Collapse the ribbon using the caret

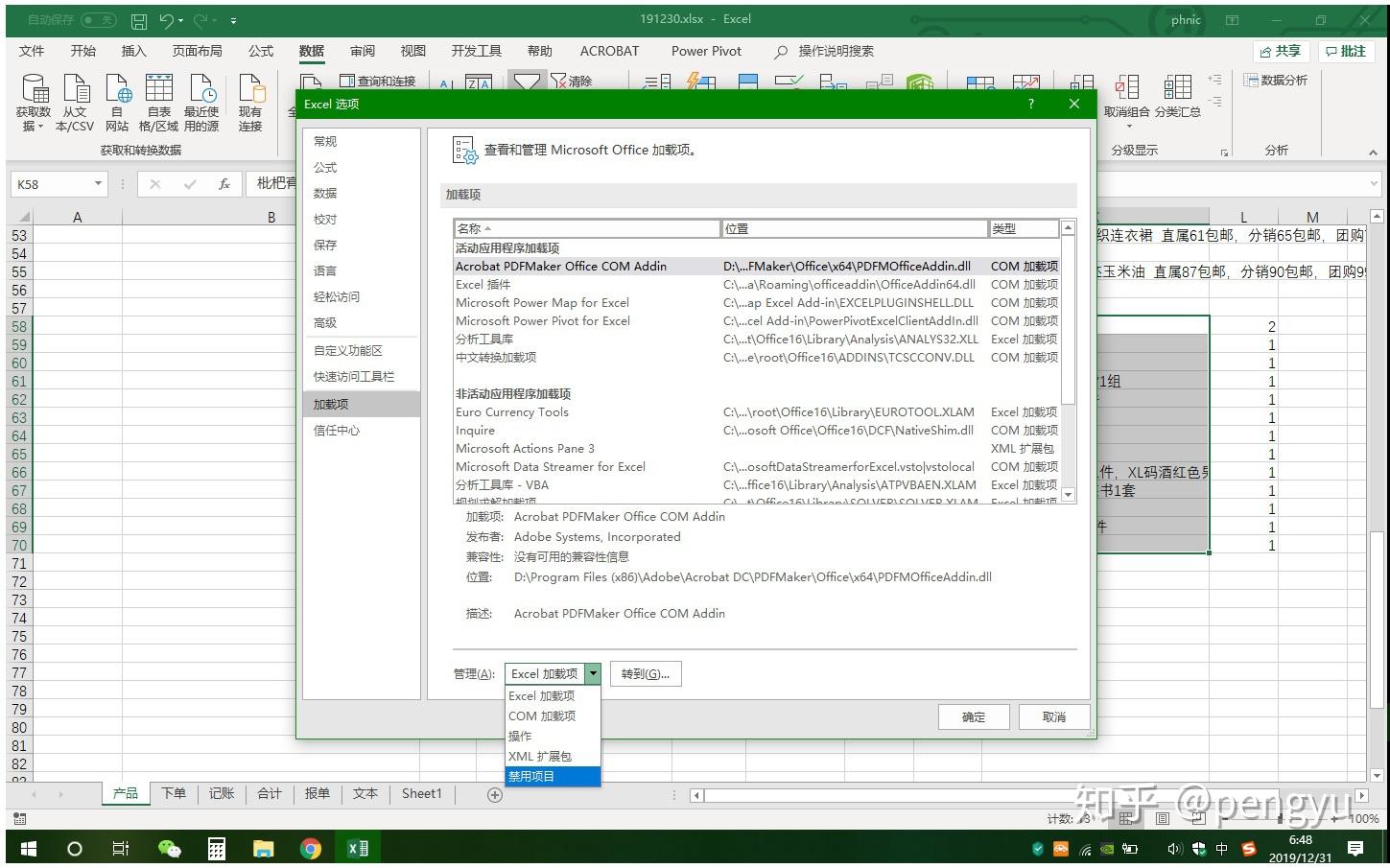point(1373,152)
